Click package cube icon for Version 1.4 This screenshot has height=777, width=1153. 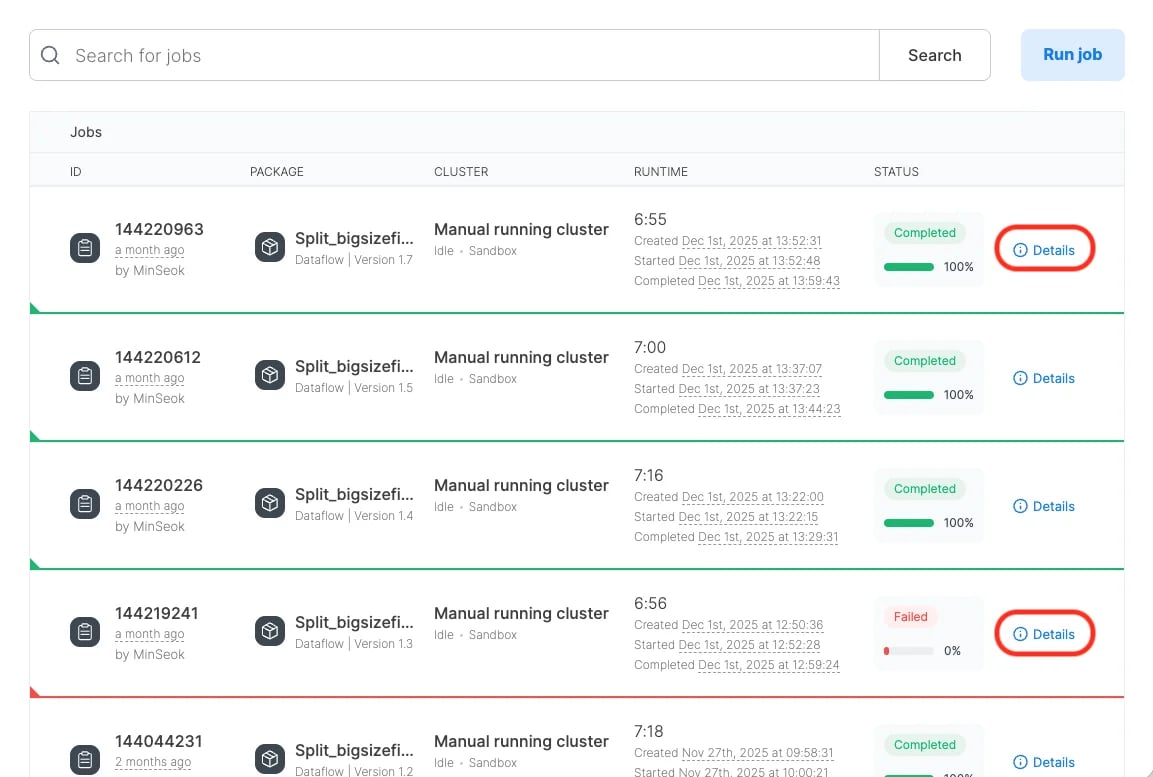click(270, 503)
